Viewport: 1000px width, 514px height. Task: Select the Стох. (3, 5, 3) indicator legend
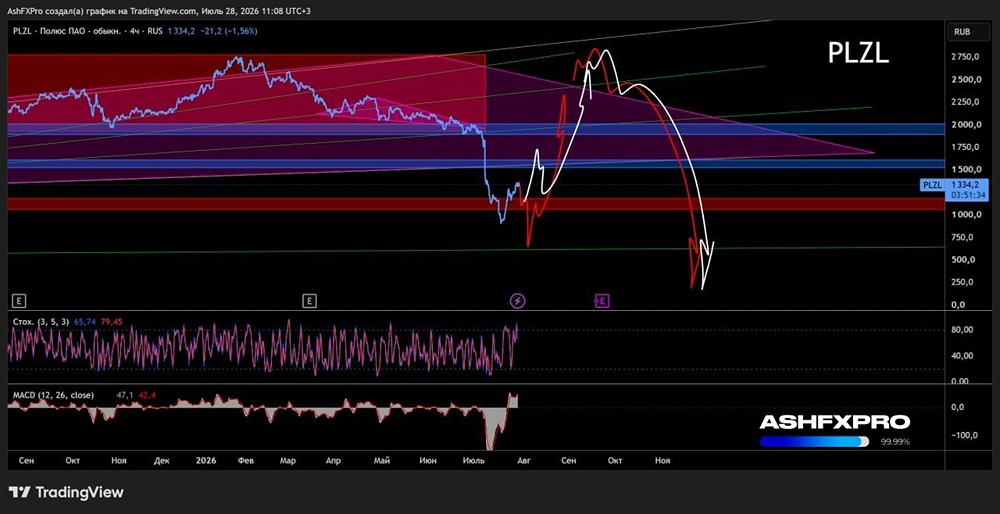[x=41, y=322]
